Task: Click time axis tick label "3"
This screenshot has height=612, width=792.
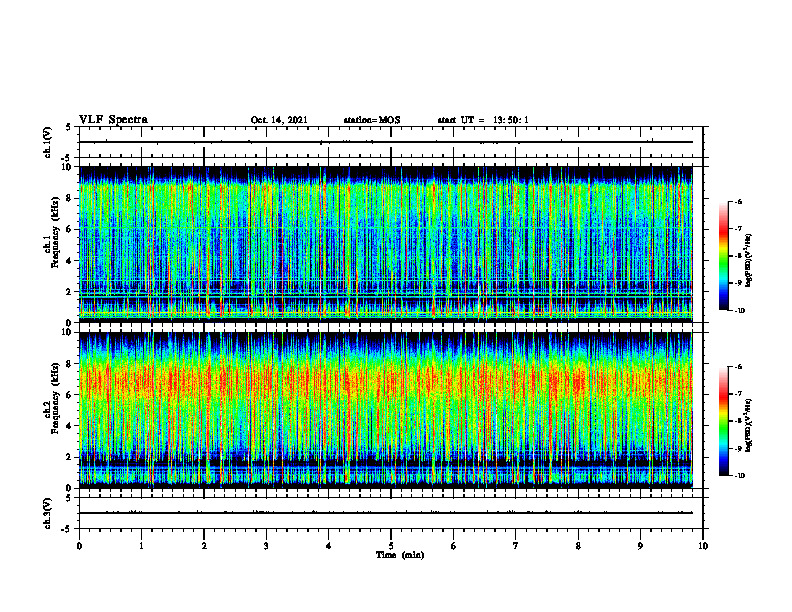Action: click(266, 546)
